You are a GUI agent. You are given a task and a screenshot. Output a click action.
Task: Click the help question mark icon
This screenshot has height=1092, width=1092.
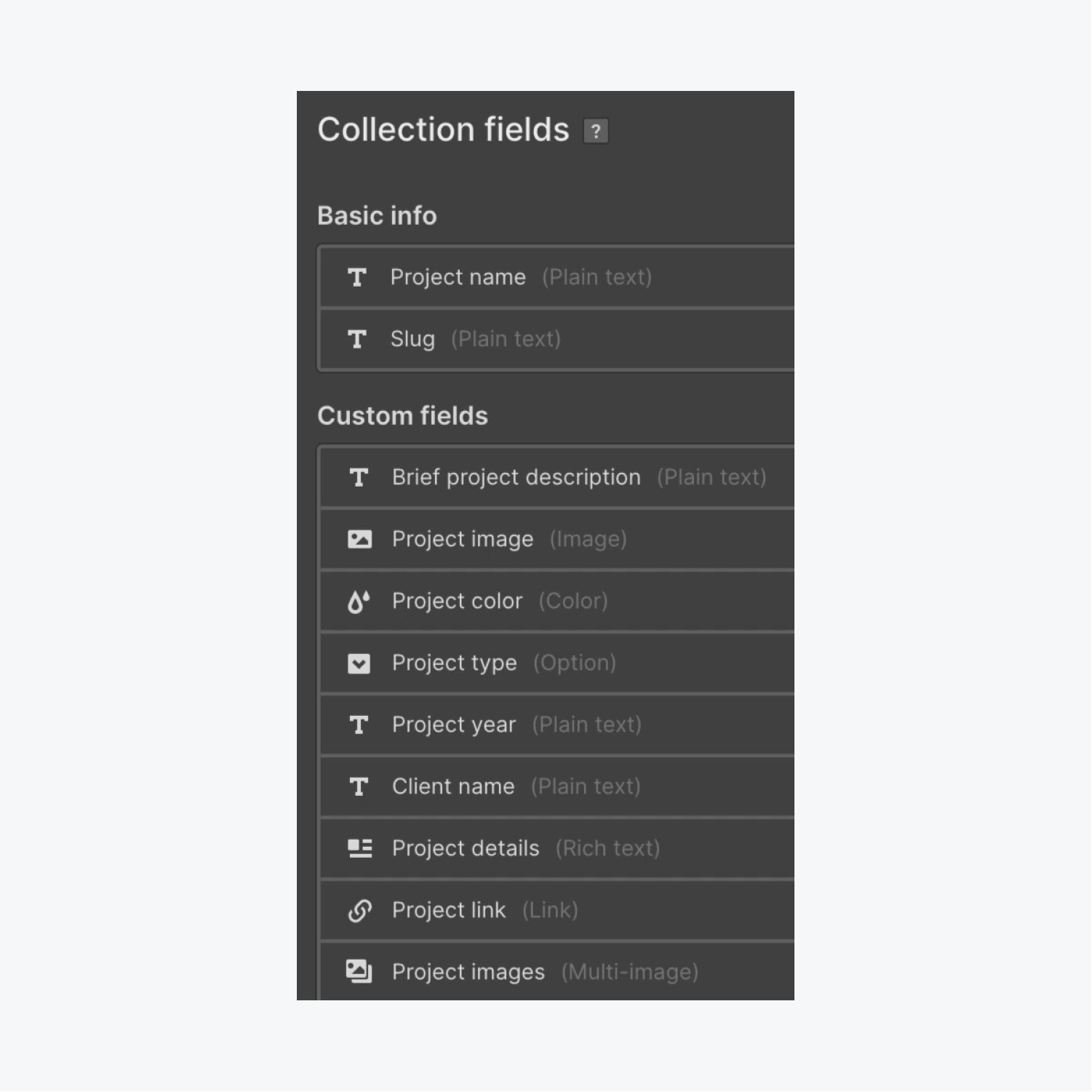[595, 131]
